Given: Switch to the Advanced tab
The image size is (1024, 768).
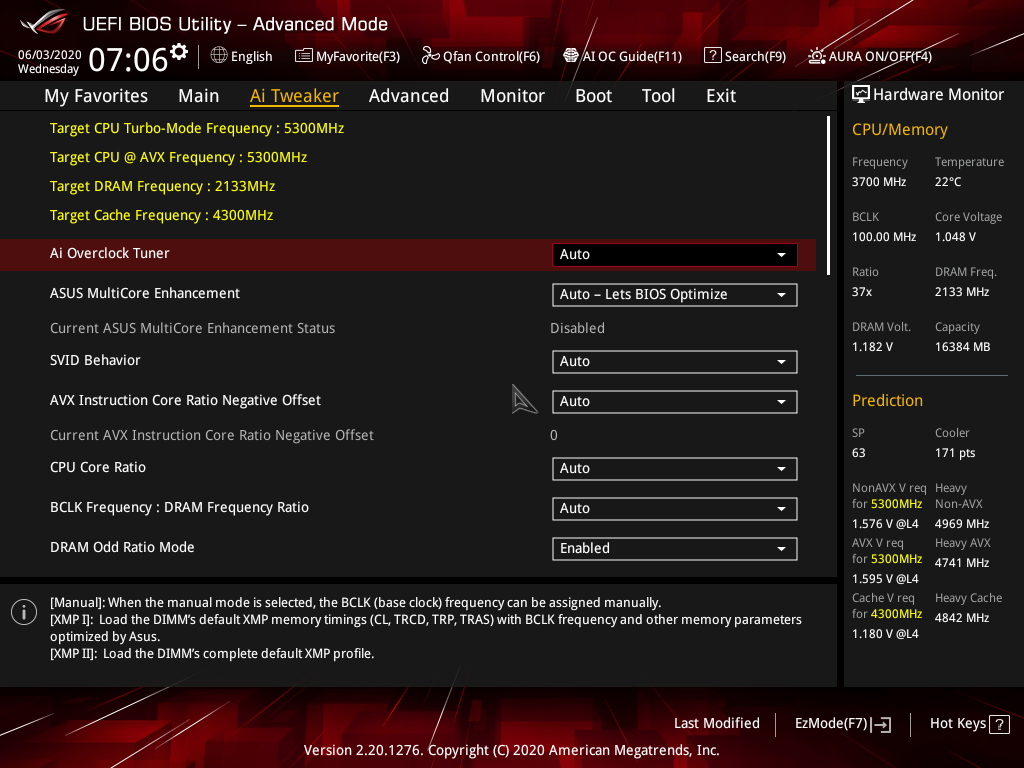Looking at the screenshot, I should coord(409,95).
